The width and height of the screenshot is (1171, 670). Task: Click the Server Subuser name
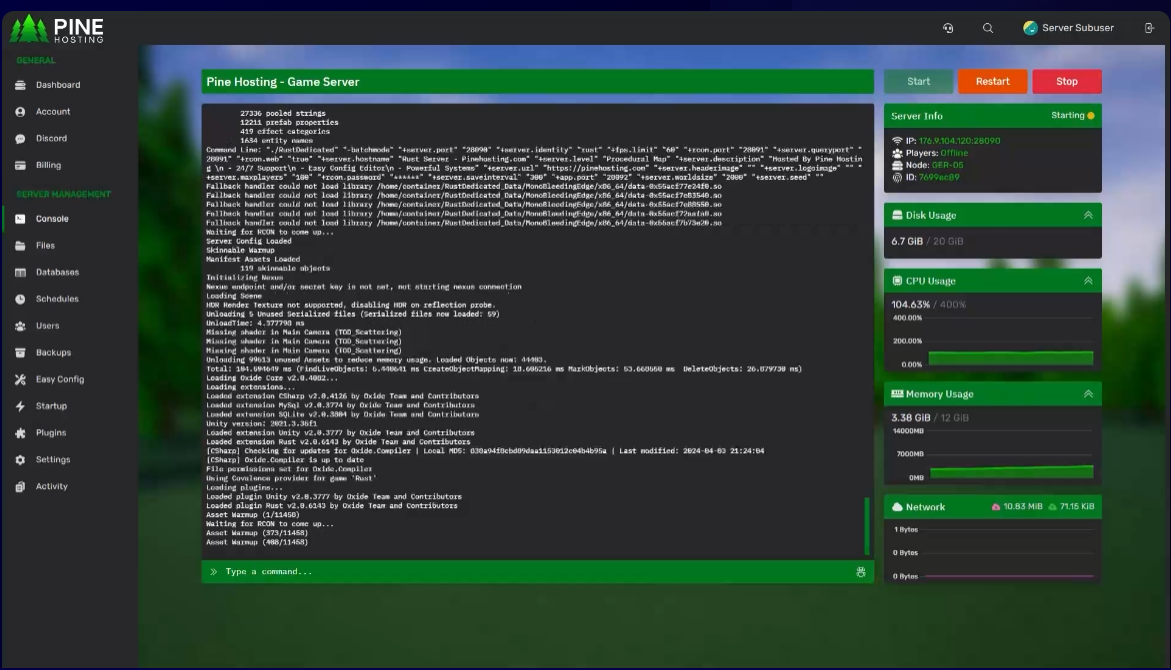(1078, 28)
